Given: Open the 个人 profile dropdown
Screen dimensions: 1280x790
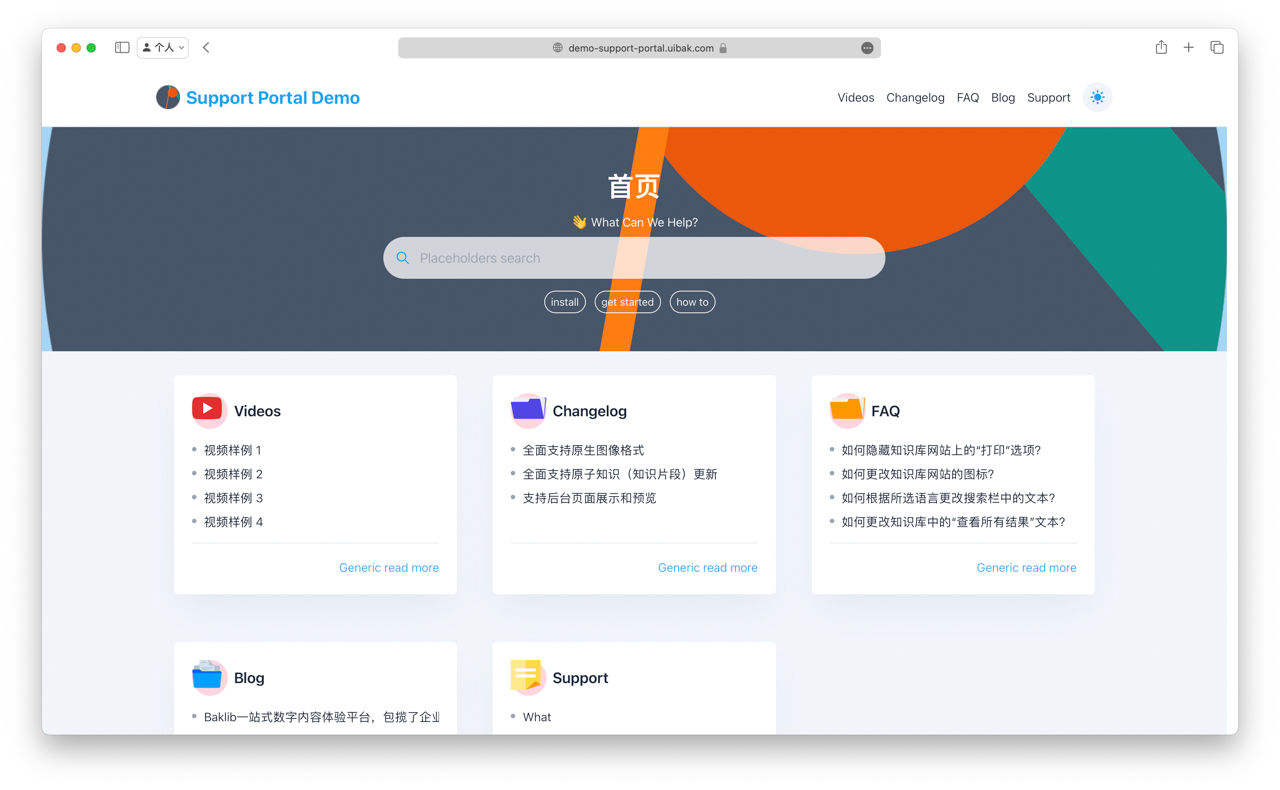Looking at the screenshot, I should pos(162,47).
